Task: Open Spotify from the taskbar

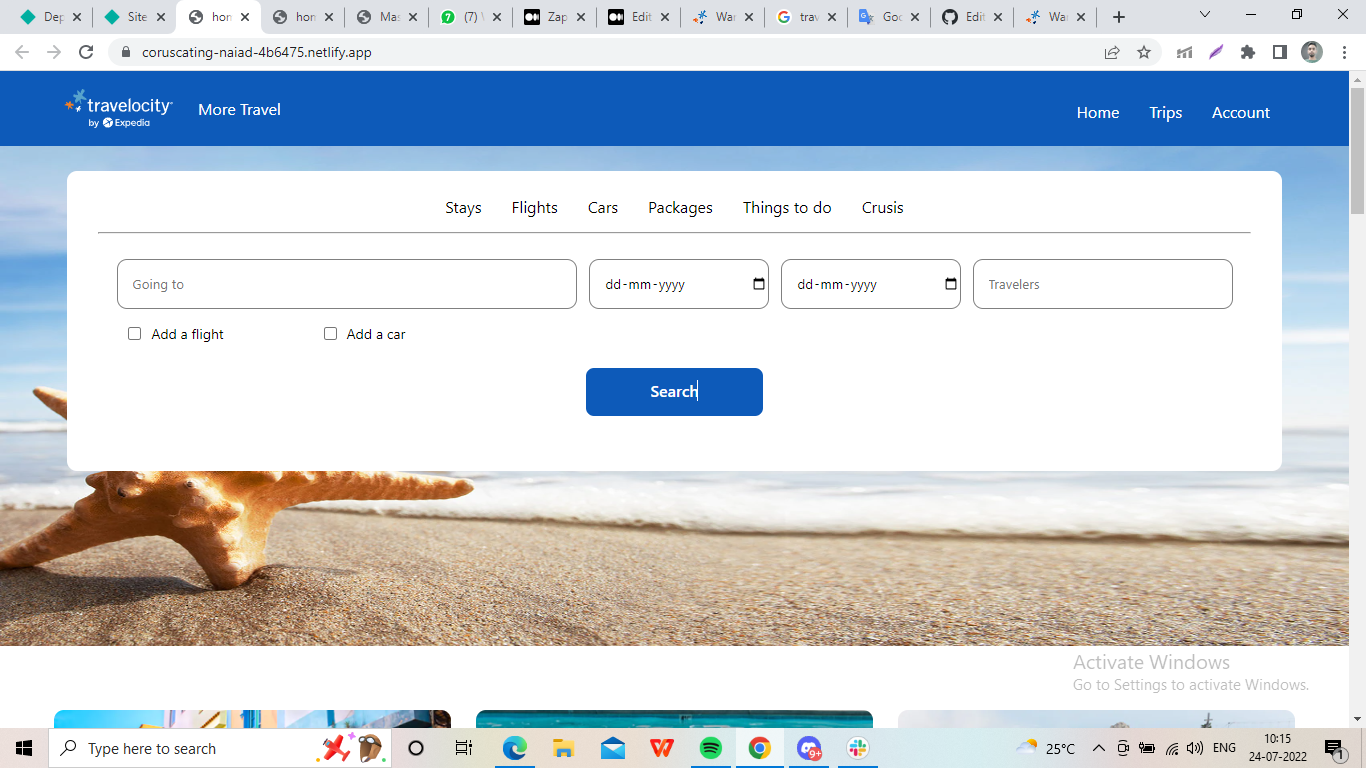Action: (711, 747)
